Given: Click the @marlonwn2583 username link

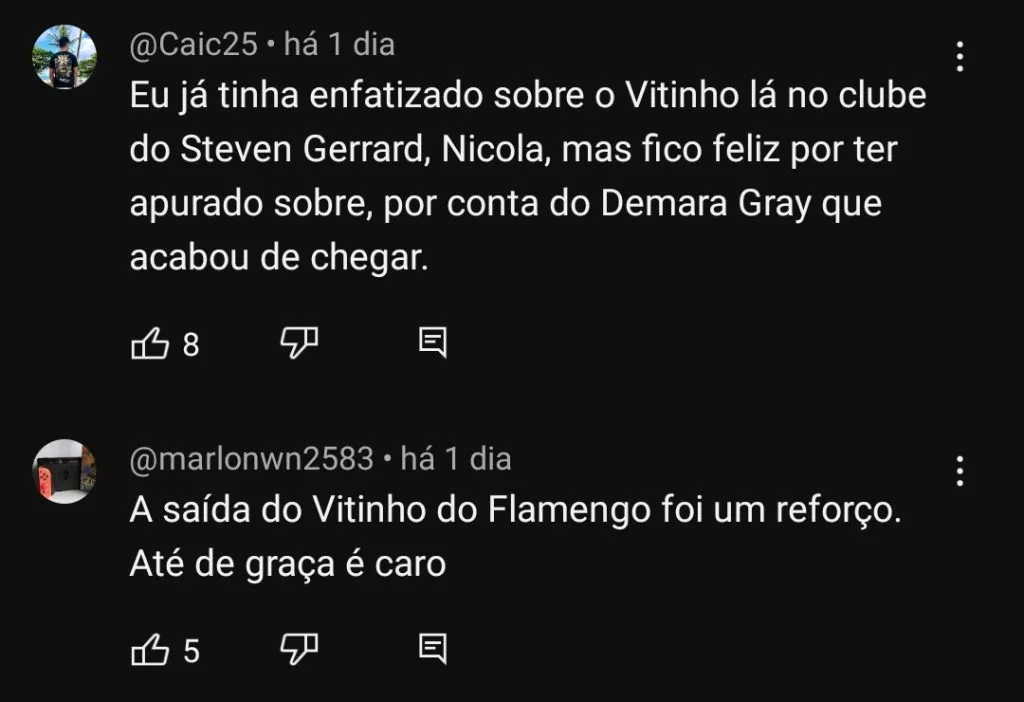Looking at the screenshot, I should (252, 459).
